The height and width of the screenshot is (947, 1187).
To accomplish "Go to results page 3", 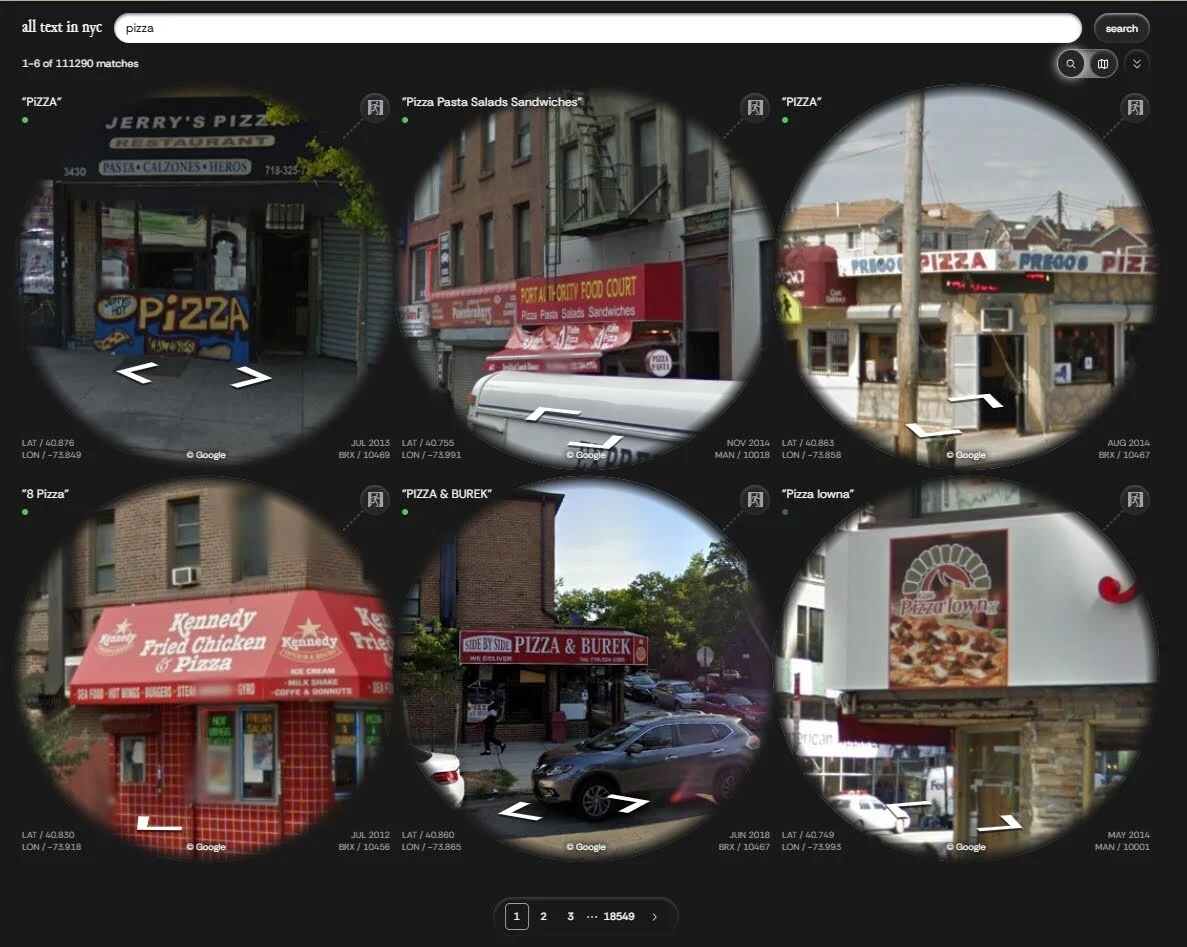I will tap(570, 916).
